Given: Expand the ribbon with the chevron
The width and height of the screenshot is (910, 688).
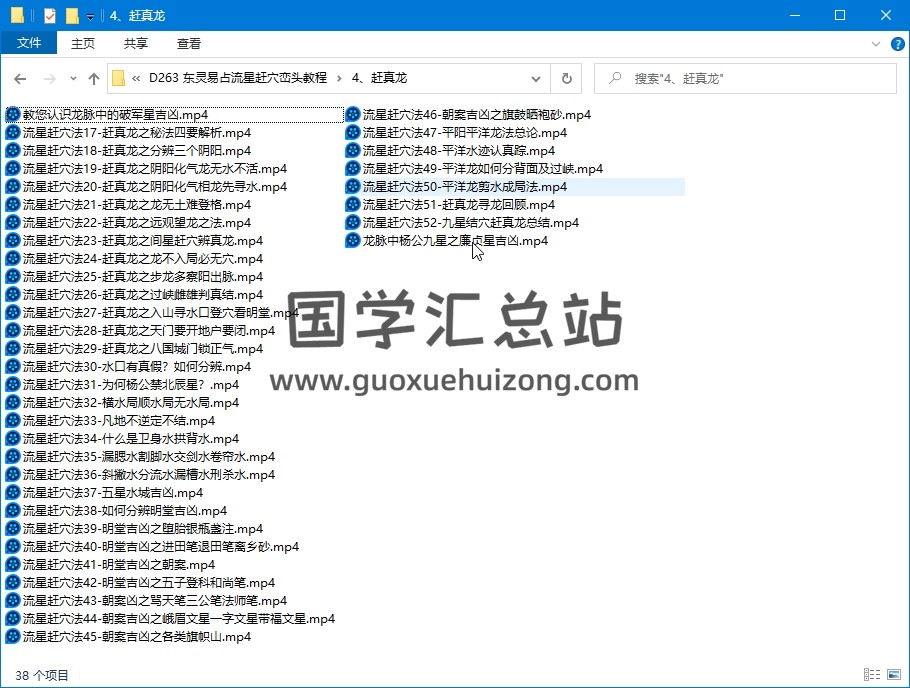Looking at the screenshot, I should tap(878, 44).
